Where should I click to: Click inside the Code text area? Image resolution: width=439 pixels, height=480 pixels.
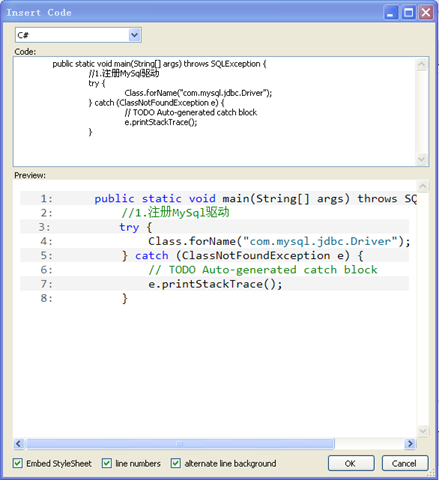(214, 111)
